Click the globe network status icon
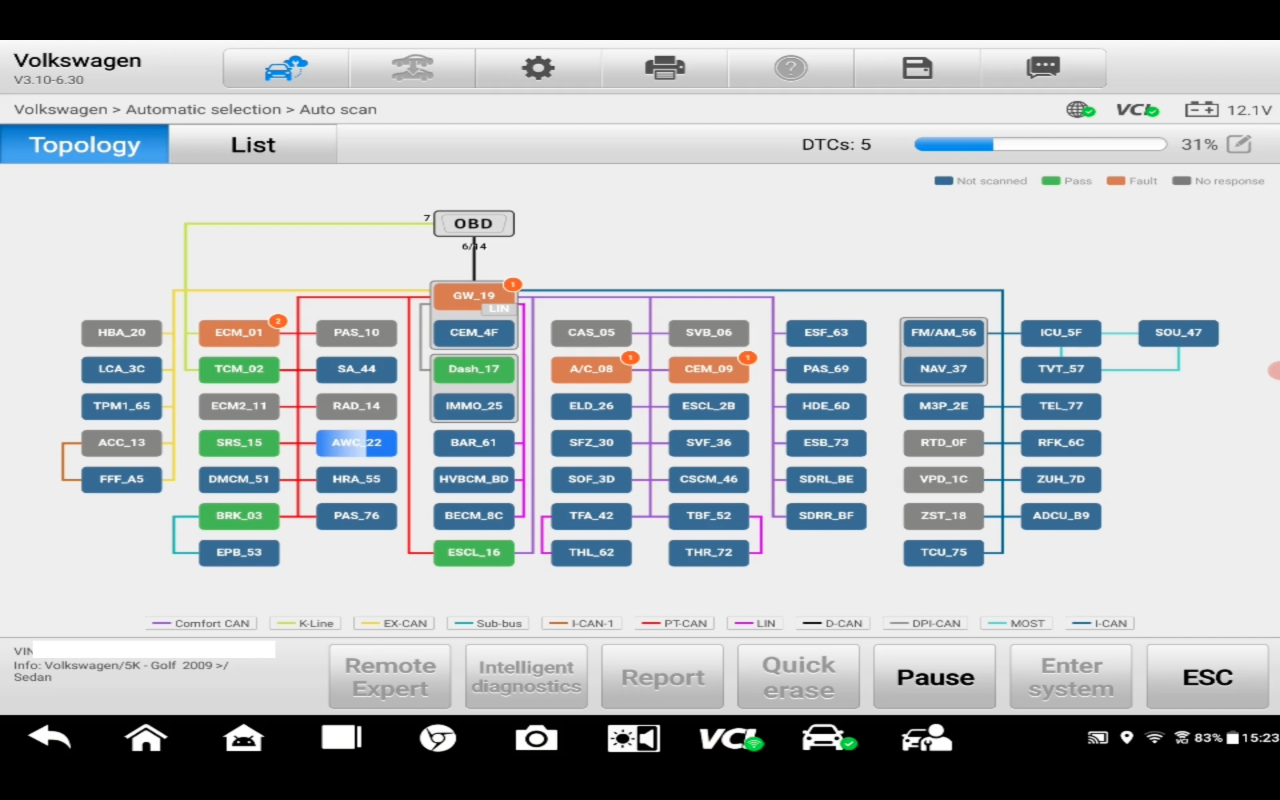 pyautogui.click(x=1081, y=110)
